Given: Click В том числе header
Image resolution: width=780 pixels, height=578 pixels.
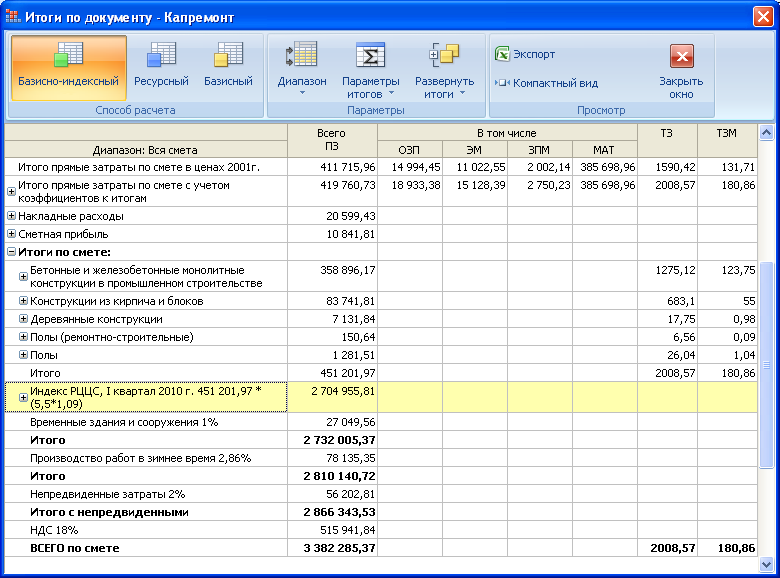Looking at the screenshot, I should pyautogui.click(x=507, y=133).
